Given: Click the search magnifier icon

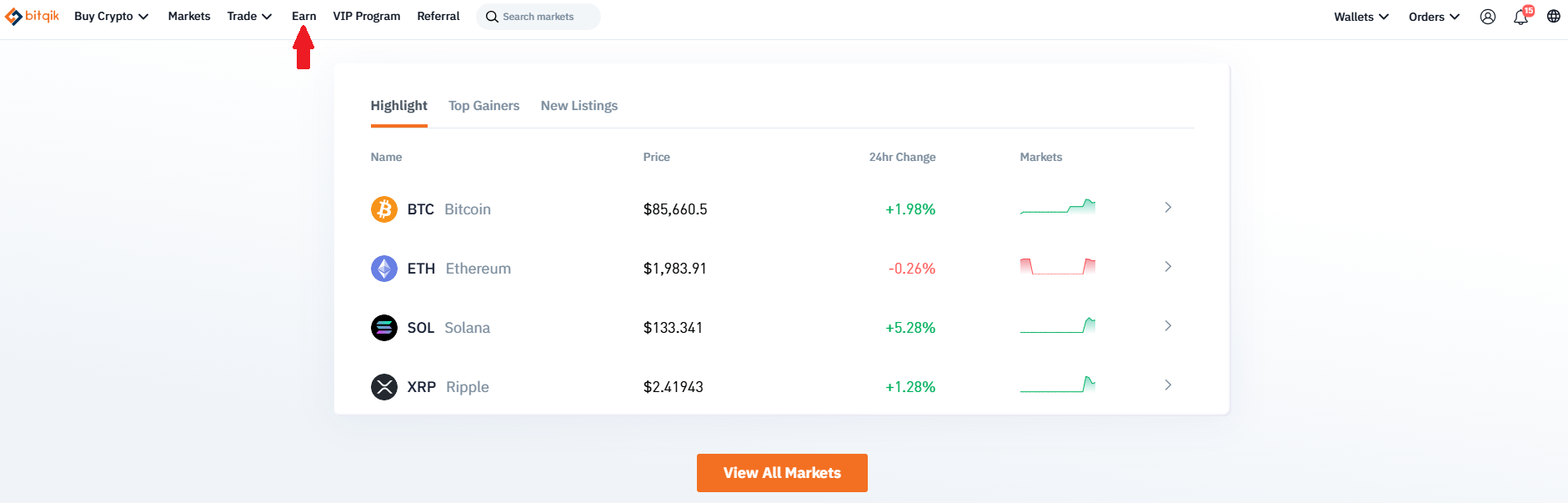Looking at the screenshot, I should point(492,17).
